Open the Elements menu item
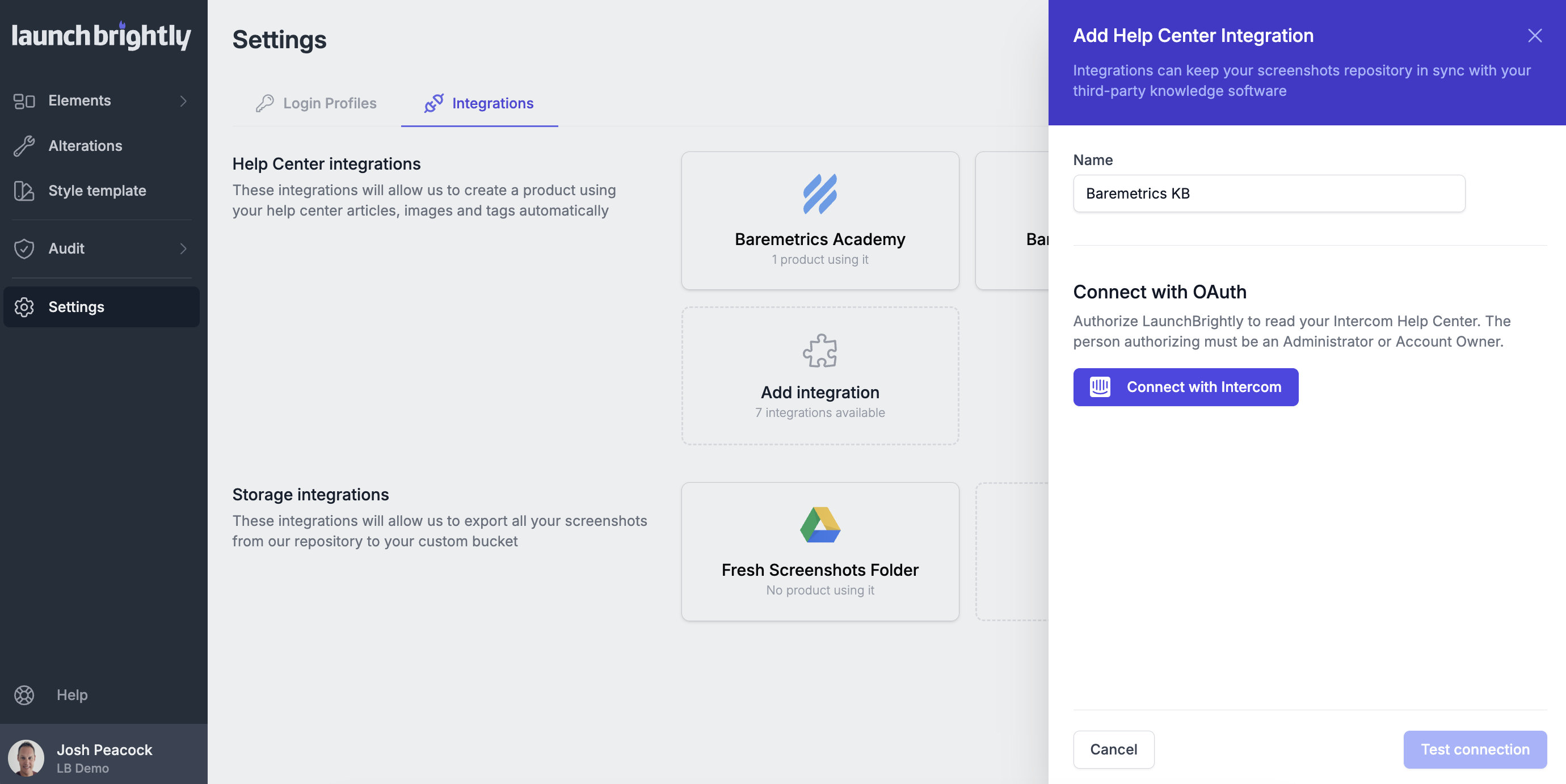Screen dimensions: 1566x784 pyautogui.click(x=102, y=101)
